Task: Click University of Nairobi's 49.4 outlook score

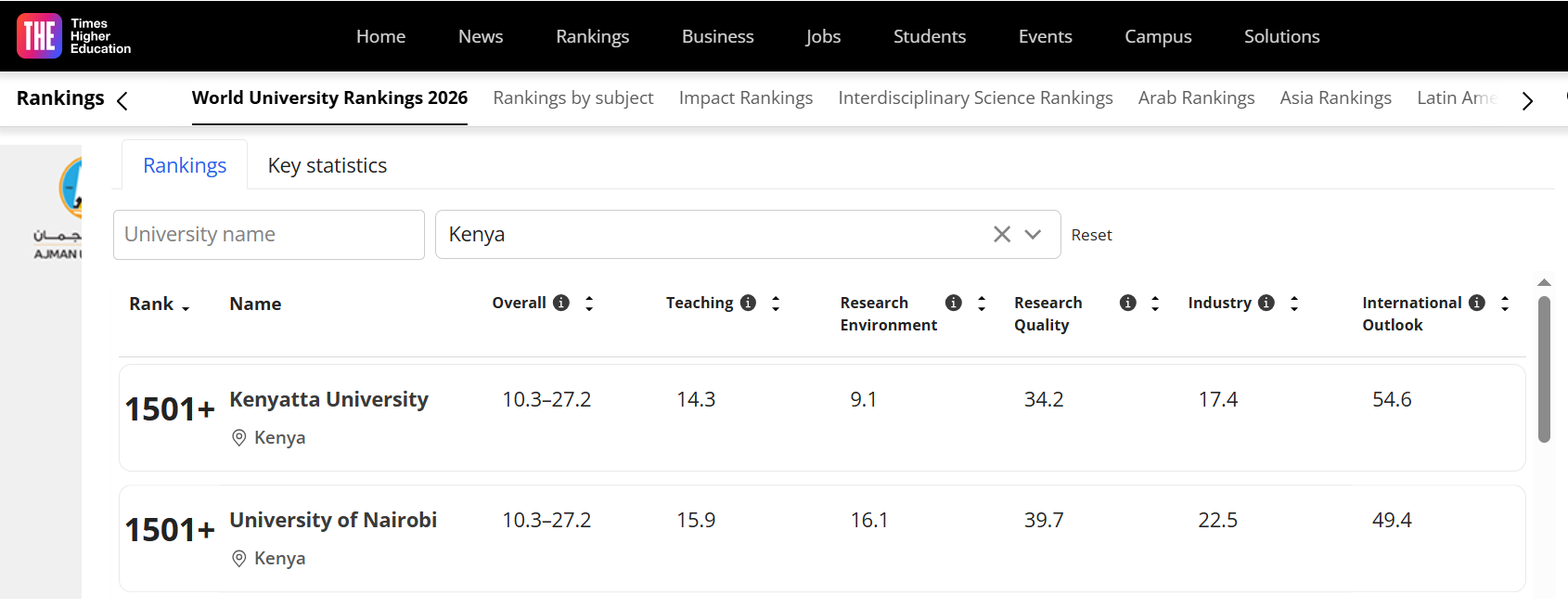Action: click(1392, 520)
